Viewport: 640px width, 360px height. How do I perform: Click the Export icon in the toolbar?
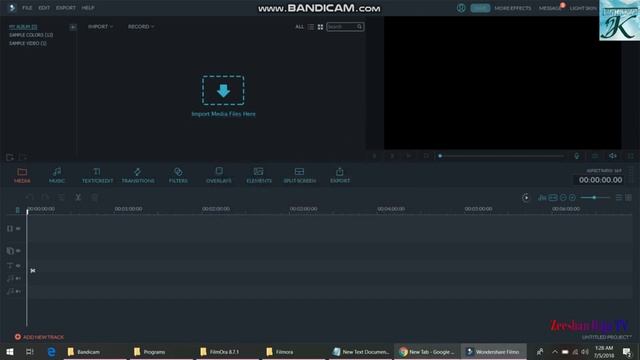coord(340,175)
